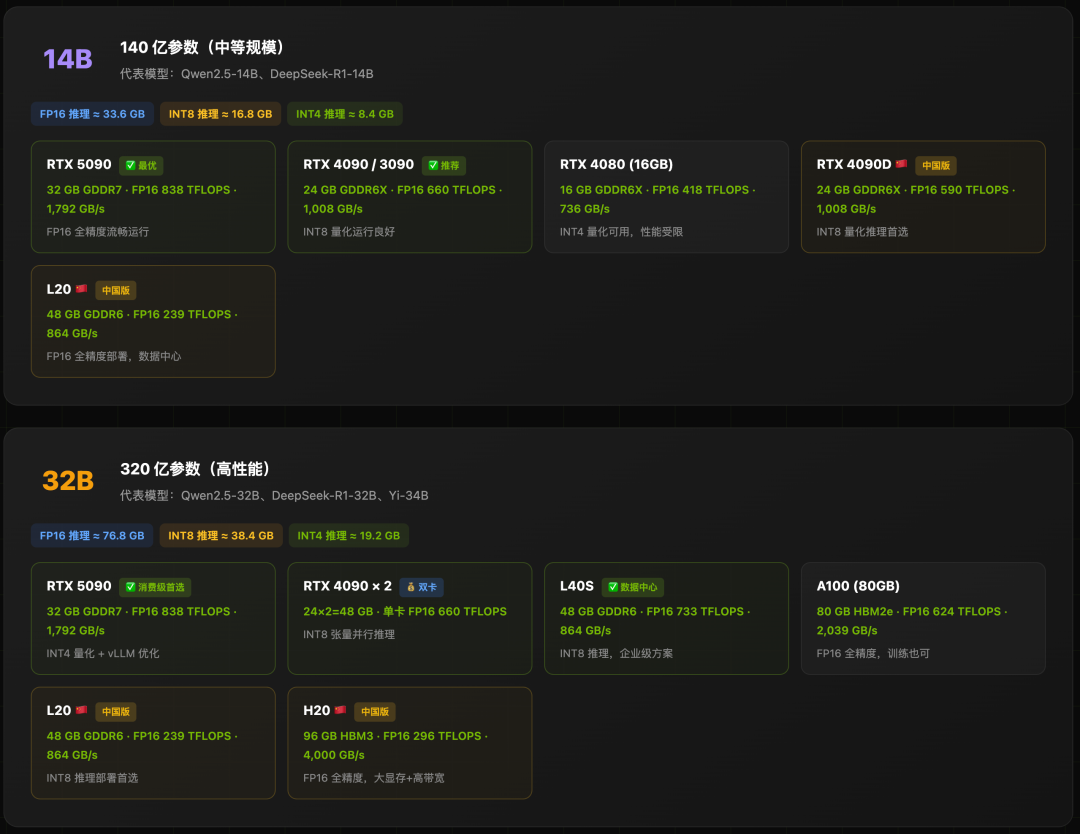1080x834 pixels.
Task: Click the flag icon next to L20 in the 32B section
Action: (81, 710)
